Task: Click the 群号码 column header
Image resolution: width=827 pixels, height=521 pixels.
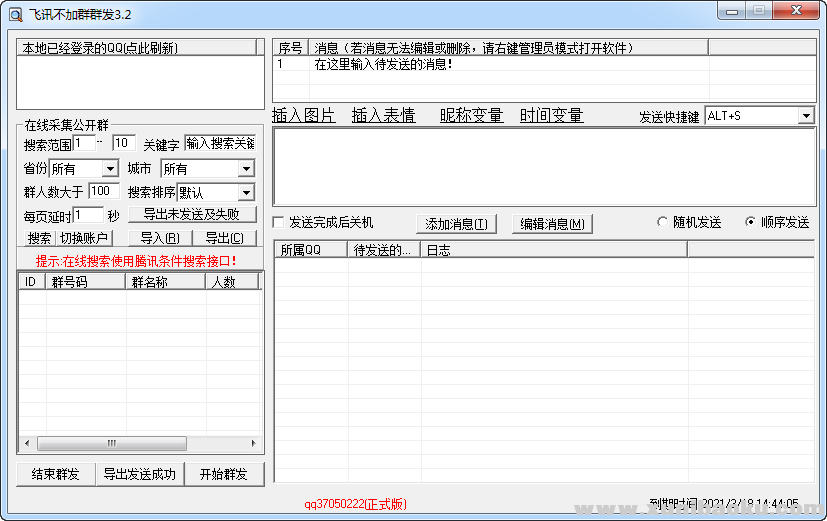Action: (x=85, y=282)
